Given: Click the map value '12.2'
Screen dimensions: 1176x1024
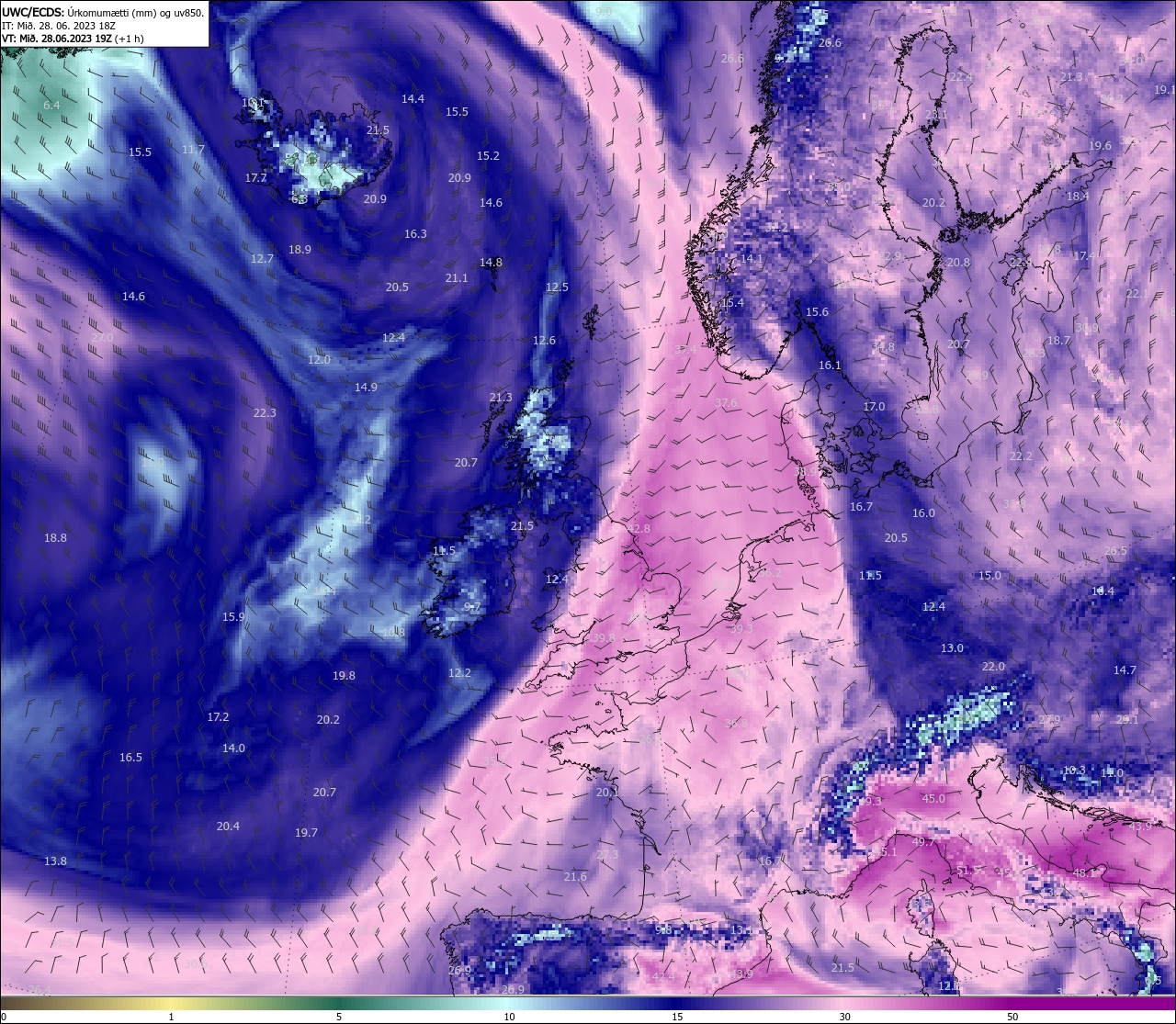Looking at the screenshot, I should [459, 673].
